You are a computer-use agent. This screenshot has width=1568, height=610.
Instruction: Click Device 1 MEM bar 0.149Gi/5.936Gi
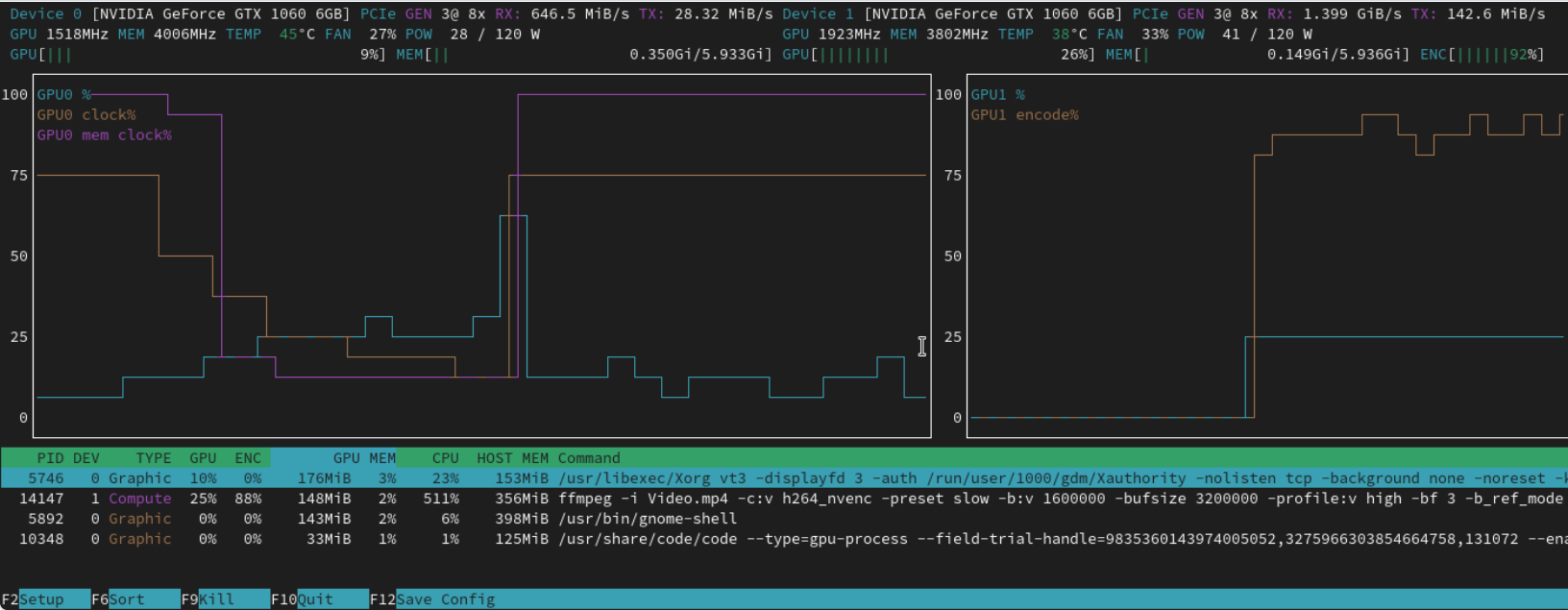(x=1259, y=54)
